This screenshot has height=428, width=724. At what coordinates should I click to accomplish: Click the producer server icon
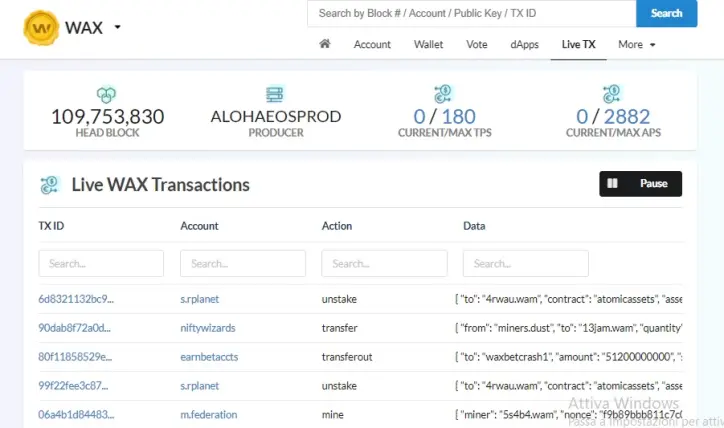tap(275, 94)
